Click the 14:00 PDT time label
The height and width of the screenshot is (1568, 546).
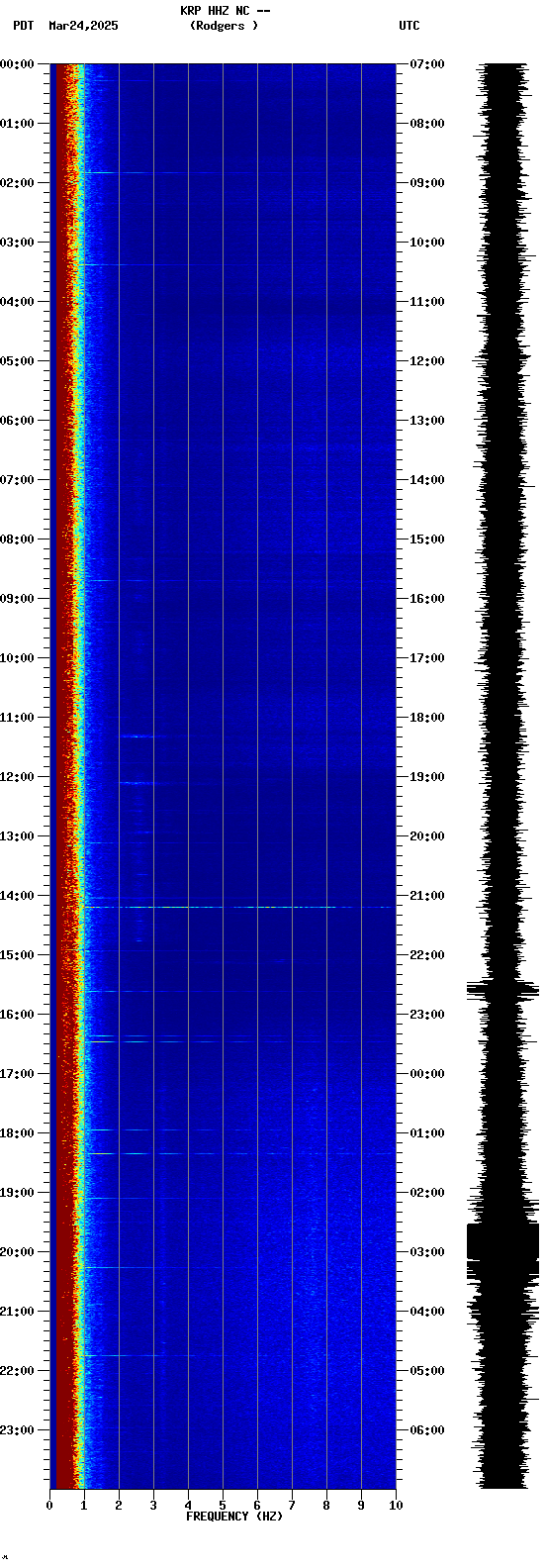18,896
